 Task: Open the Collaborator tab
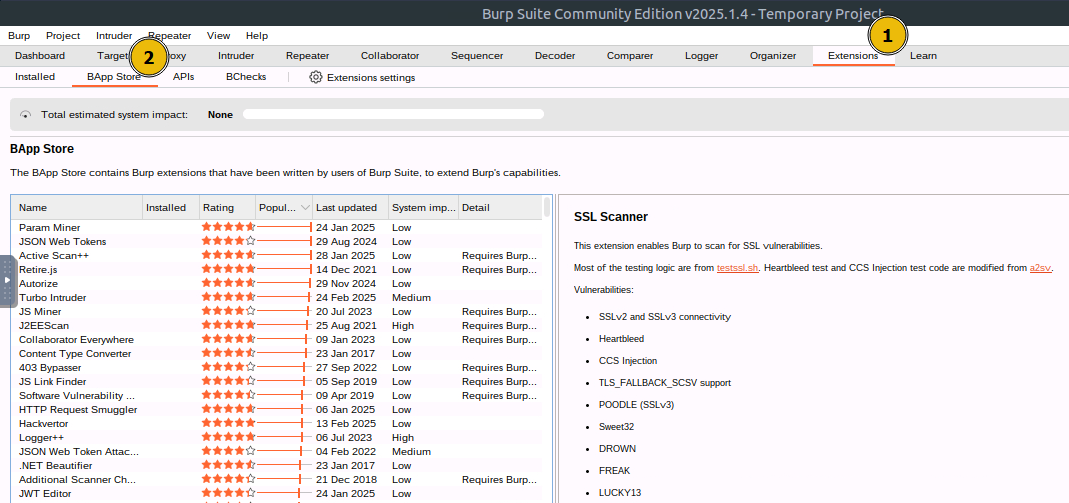390,56
